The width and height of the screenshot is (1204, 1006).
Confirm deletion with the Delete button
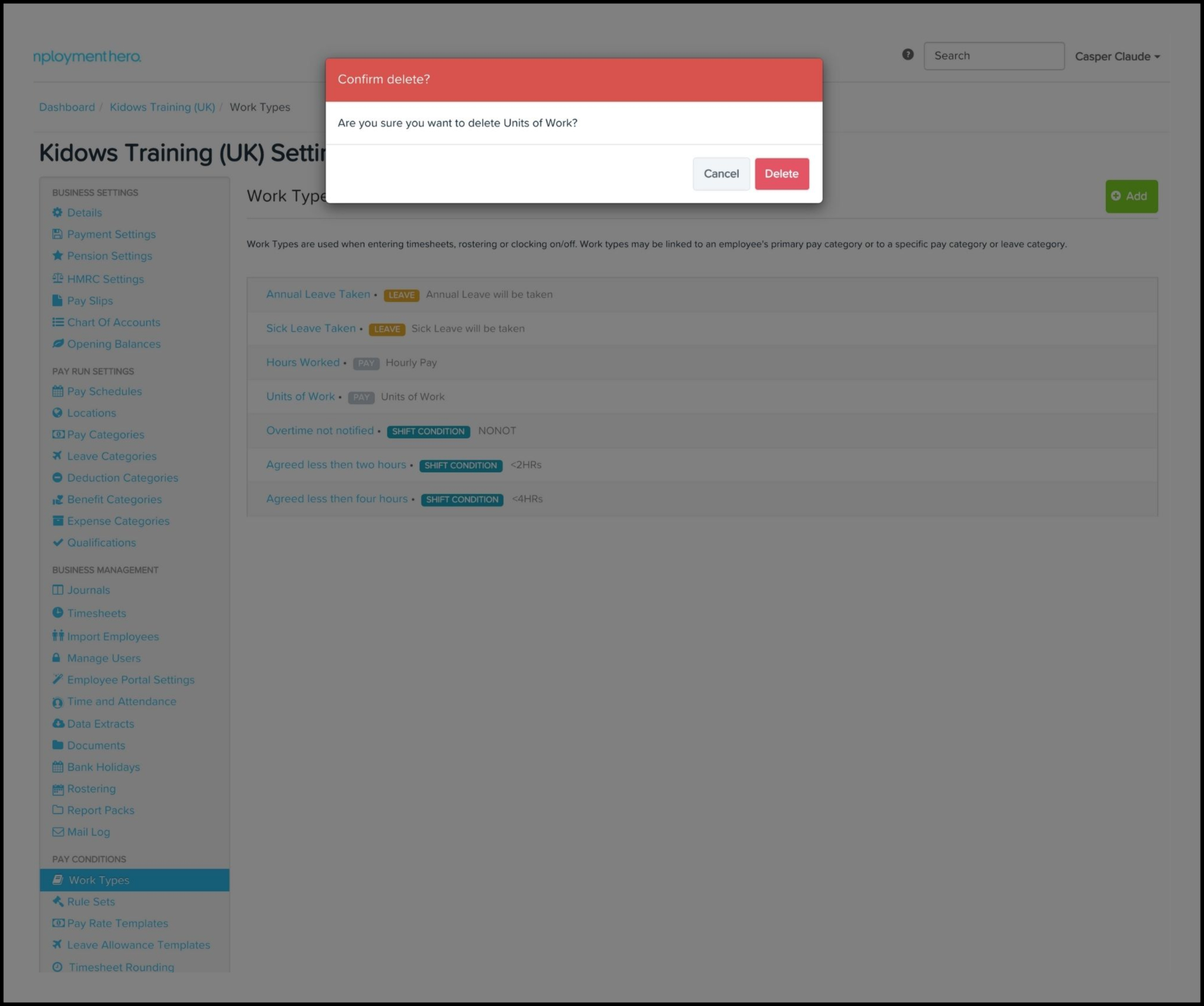point(781,174)
